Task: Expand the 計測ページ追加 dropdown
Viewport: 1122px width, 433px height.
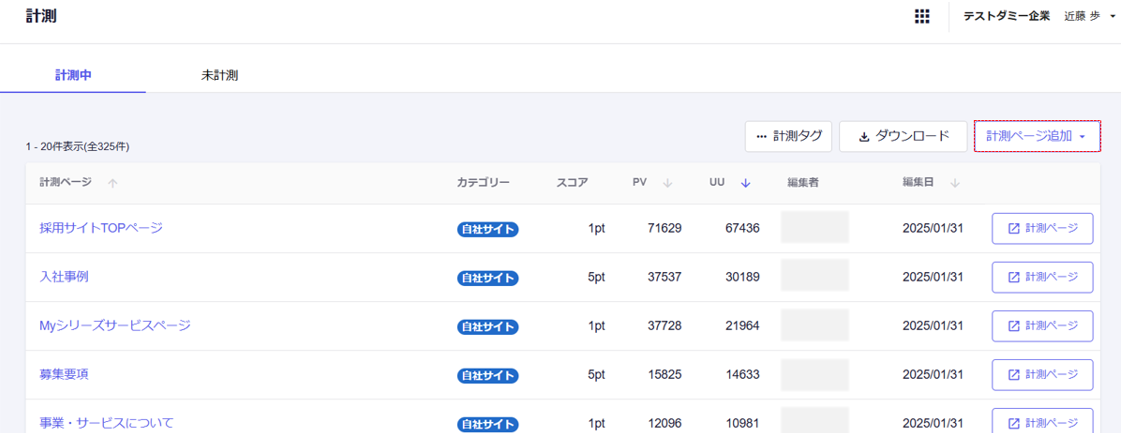Action: pos(1037,136)
